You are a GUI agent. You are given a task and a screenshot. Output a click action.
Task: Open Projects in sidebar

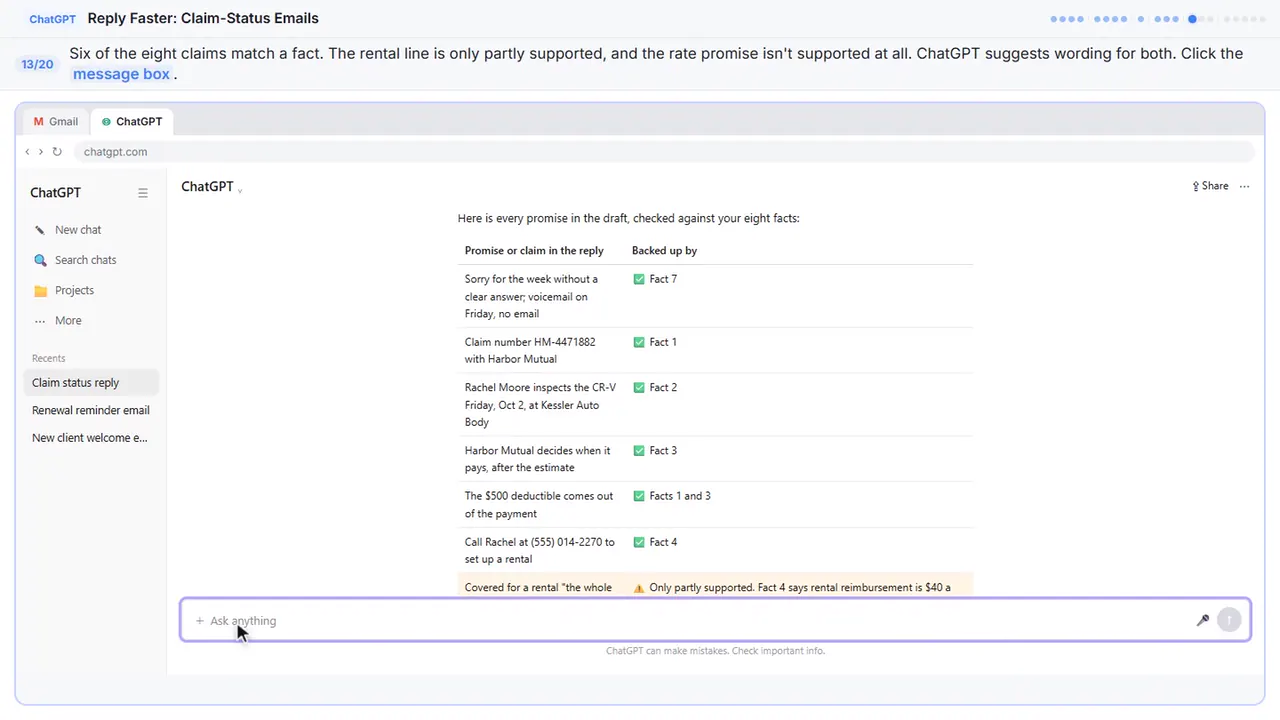[90, 290]
